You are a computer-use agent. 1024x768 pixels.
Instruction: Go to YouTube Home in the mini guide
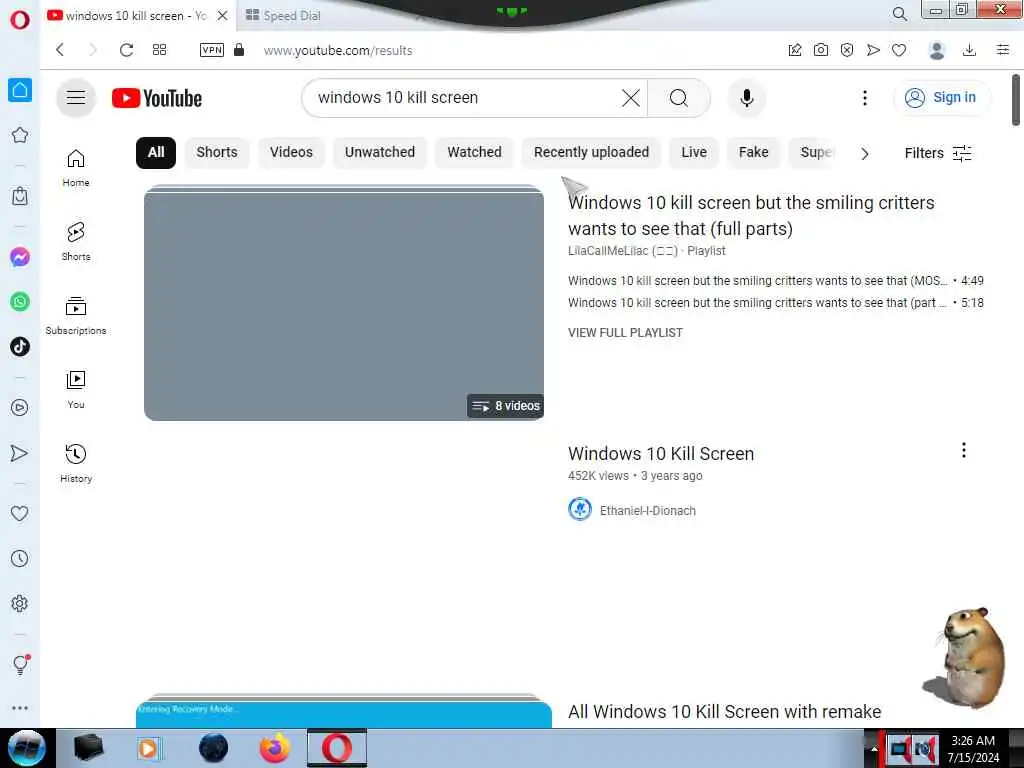tap(76, 168)
